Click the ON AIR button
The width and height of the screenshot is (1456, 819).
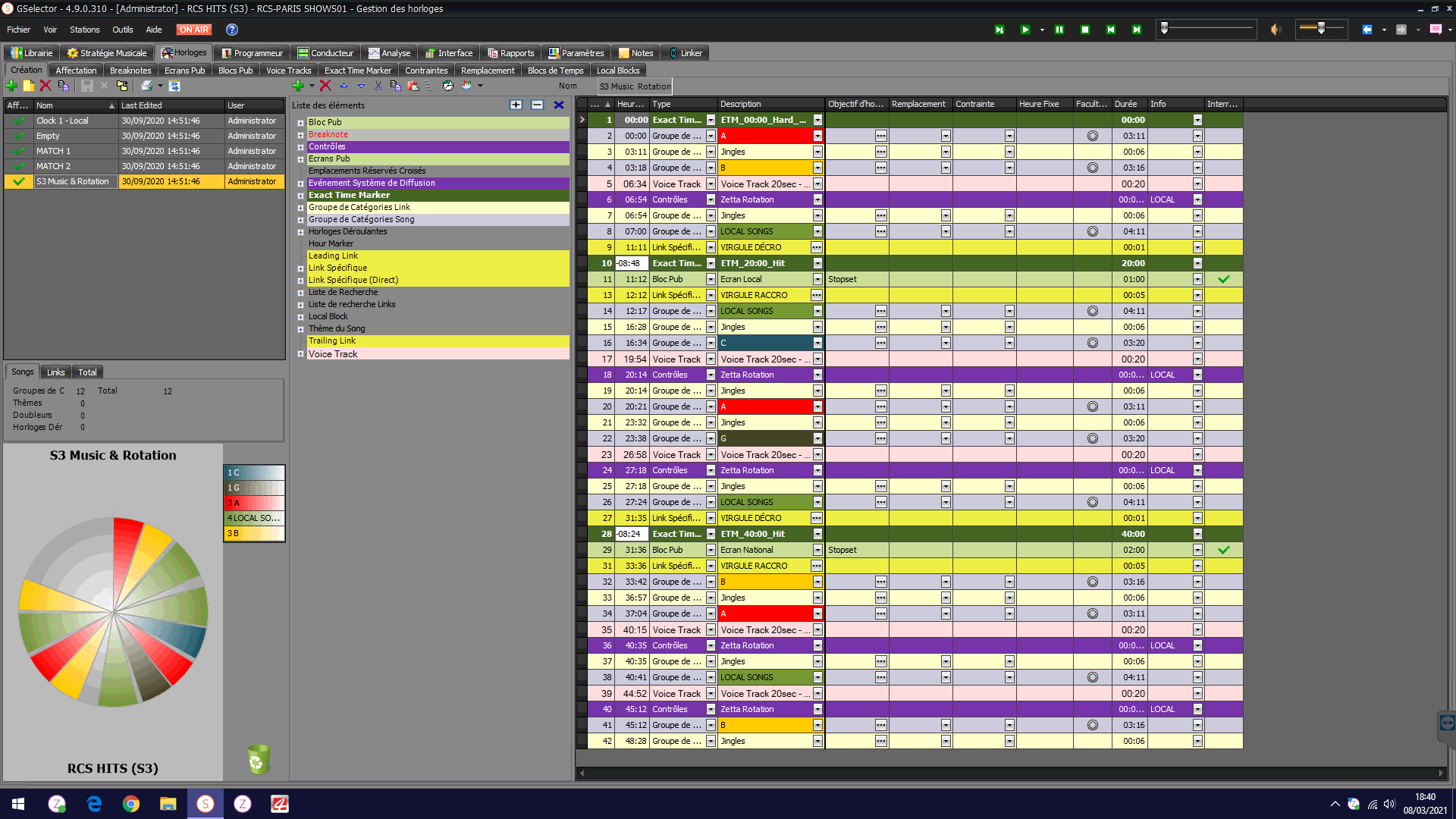point(193,30)
